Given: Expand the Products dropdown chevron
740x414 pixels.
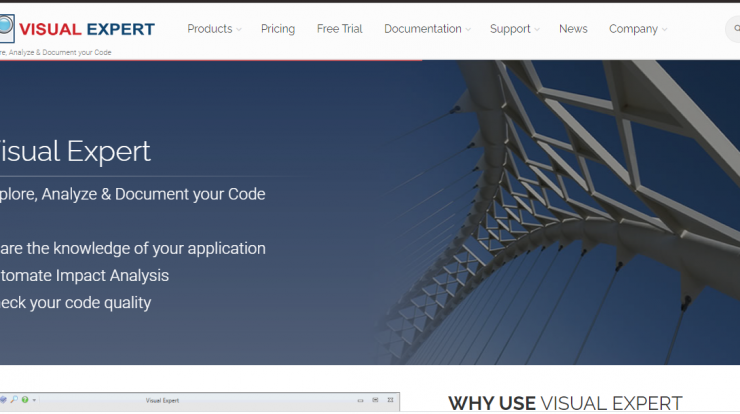Looking at the screenshot, I should [239, 30].
